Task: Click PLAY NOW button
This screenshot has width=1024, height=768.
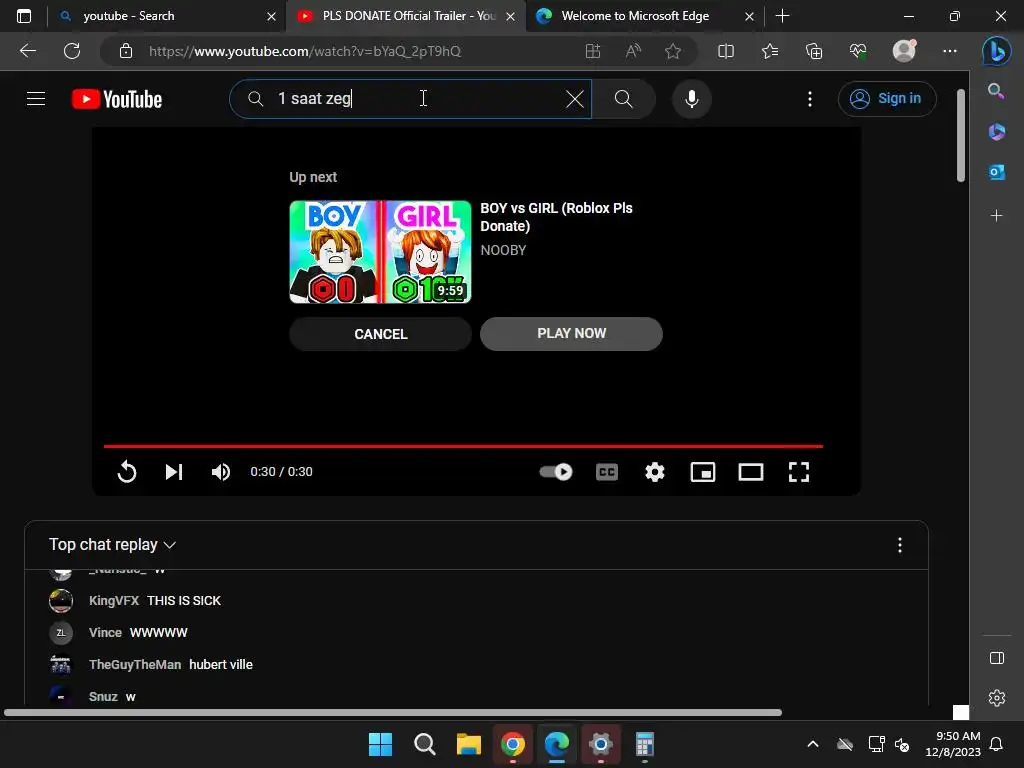Action: tap(571, 334)
